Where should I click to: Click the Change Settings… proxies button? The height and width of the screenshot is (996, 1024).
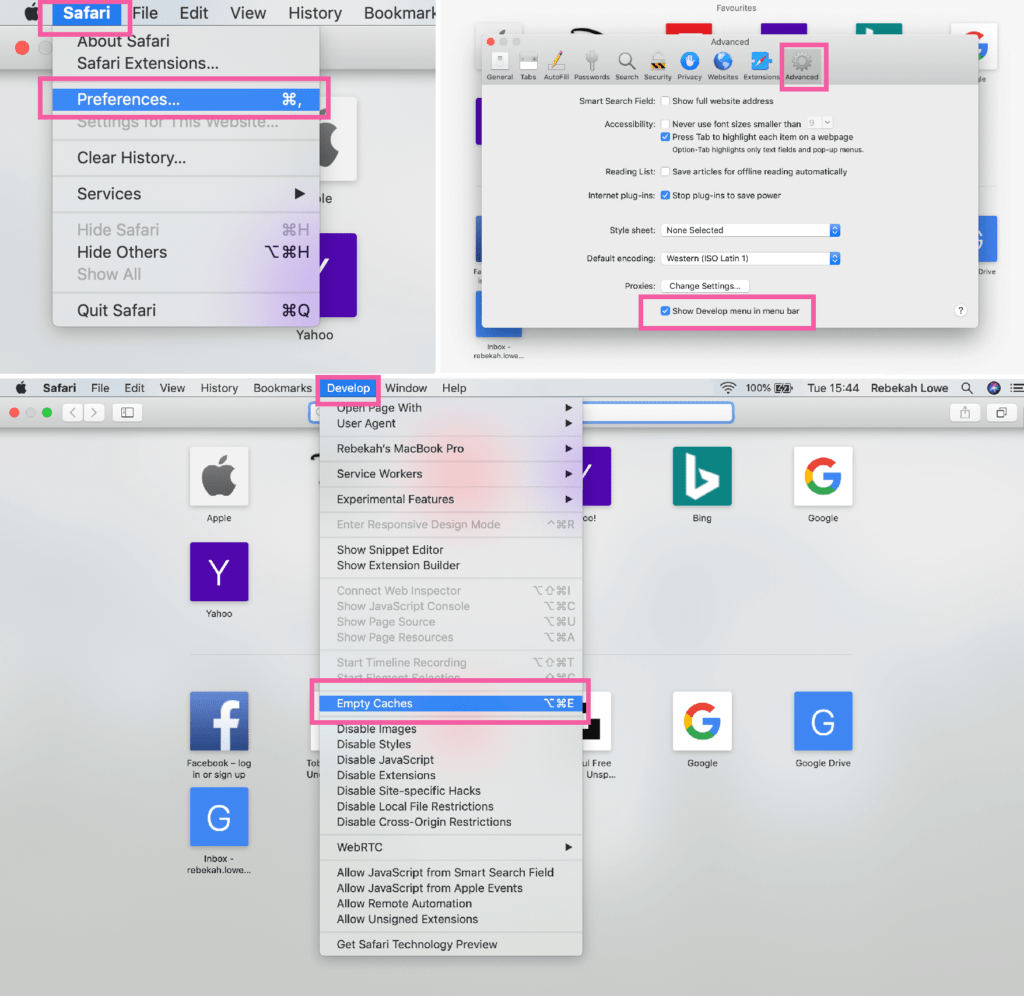pos(704,286)
